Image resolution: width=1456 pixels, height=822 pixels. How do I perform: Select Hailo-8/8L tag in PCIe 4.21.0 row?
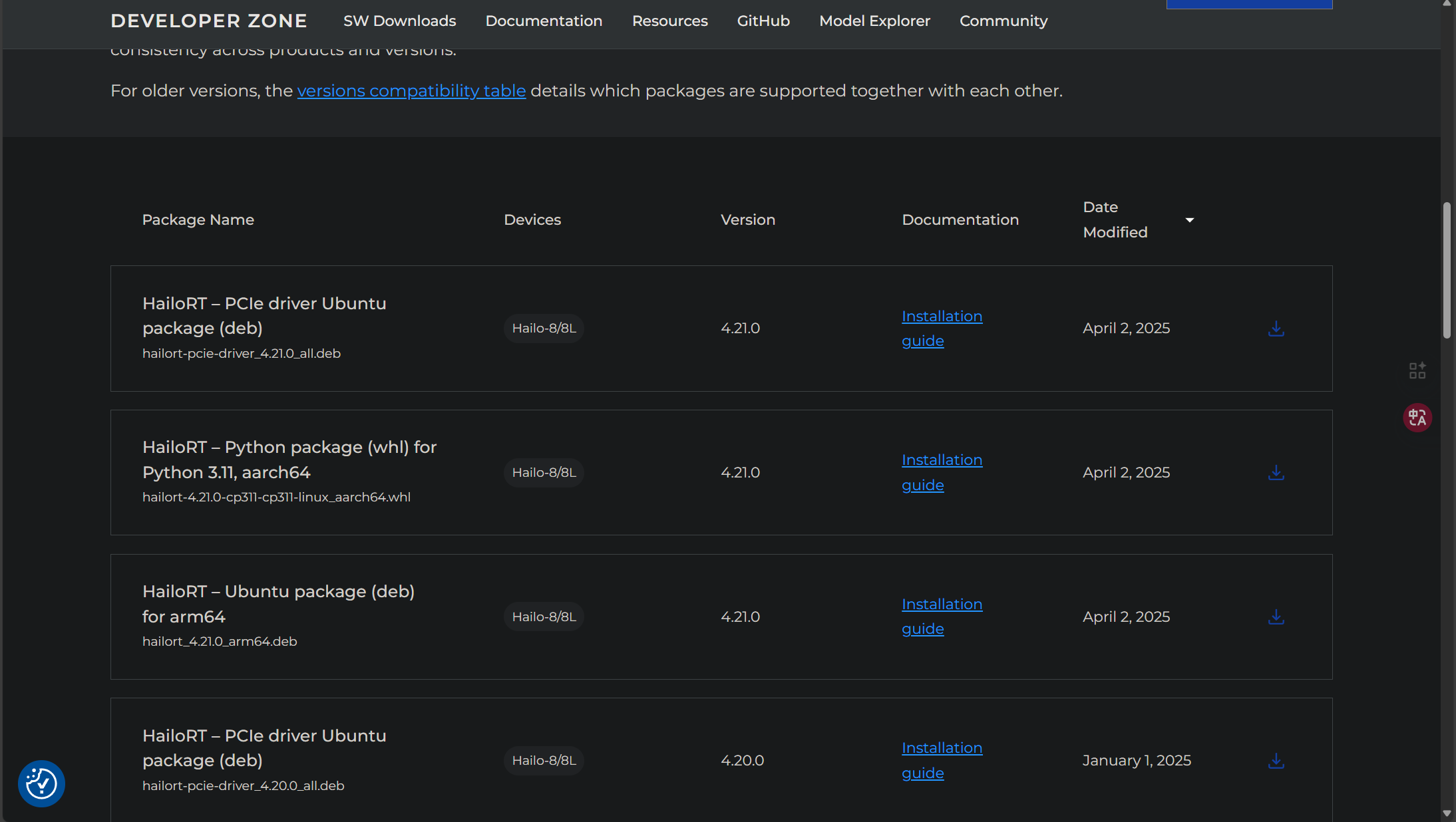pos(544,329)
